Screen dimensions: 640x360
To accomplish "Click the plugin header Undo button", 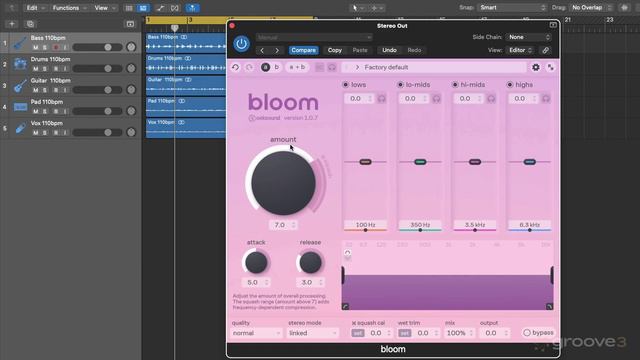I will pos(389,50).
